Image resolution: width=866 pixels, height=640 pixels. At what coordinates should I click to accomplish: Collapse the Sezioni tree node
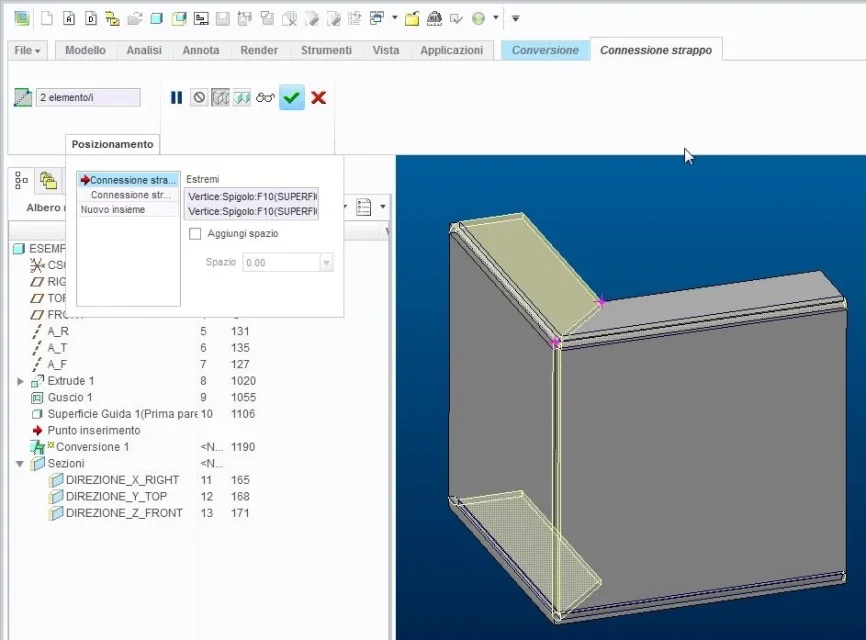(20, 464)
